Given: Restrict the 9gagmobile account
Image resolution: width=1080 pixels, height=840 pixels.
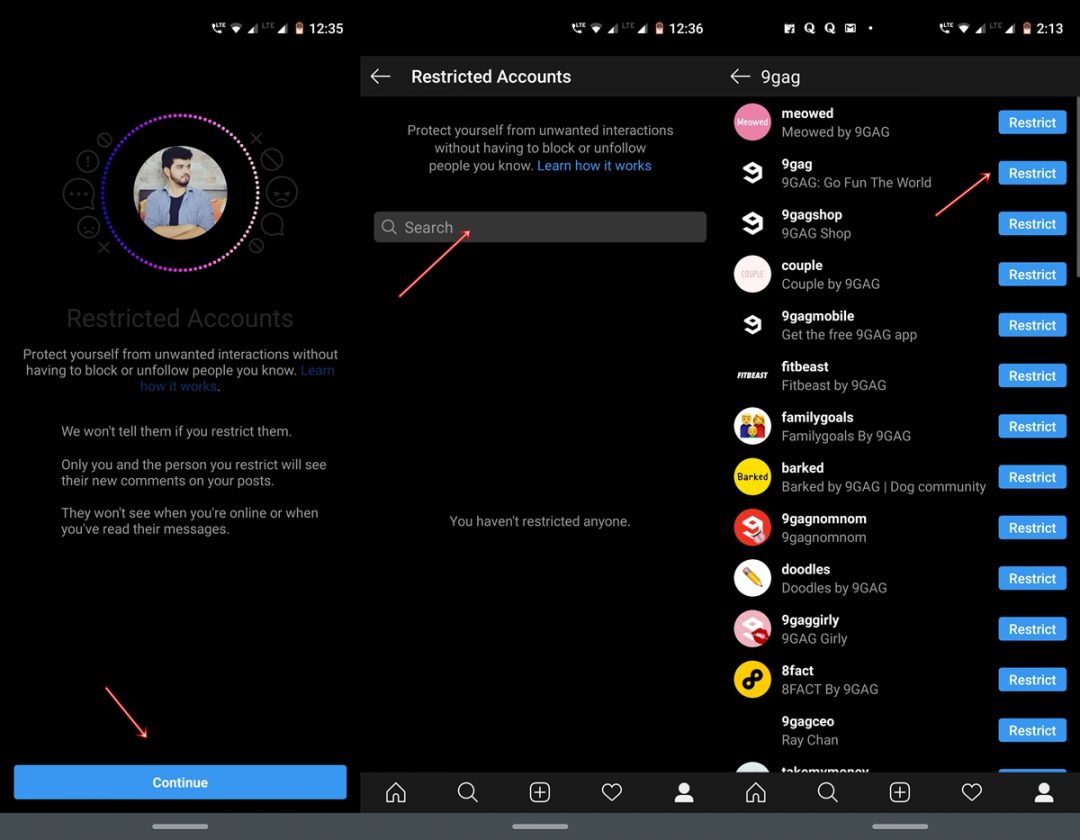Looking at the screenshot, I should [x=1032, y=325].
